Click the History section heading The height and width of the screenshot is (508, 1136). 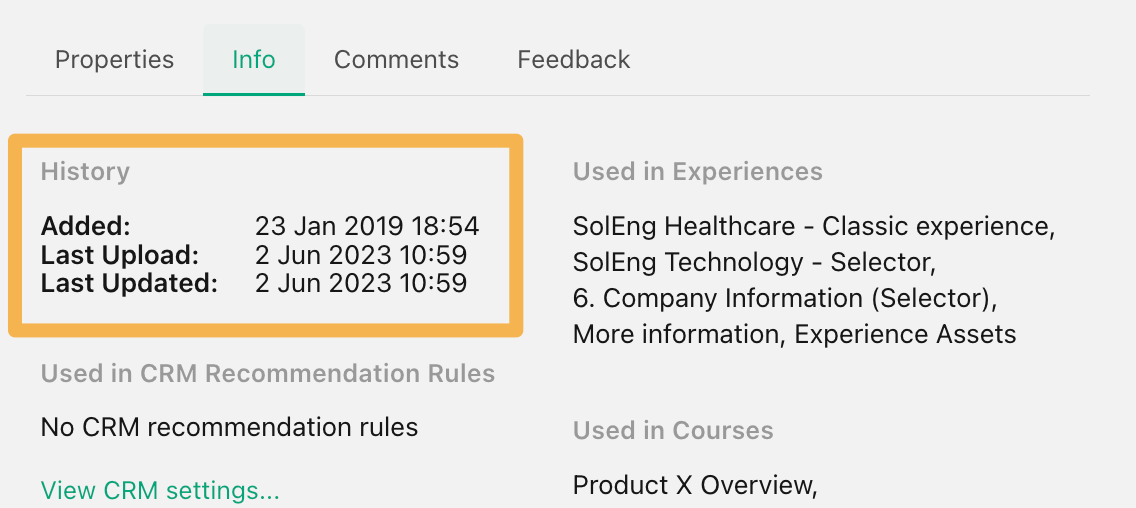85,172
